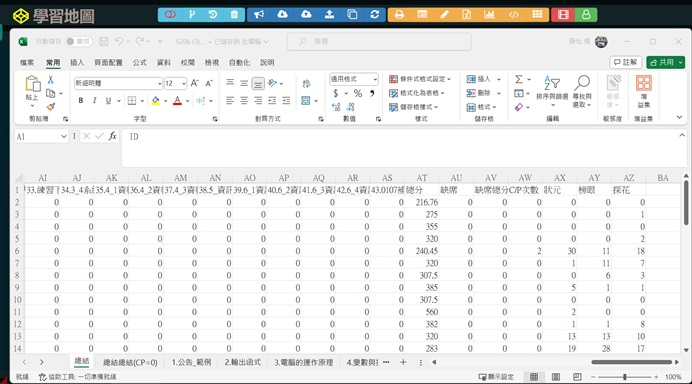Toggle the AutoSave switch
Screen dimensions: 692x384
[78, 41]
